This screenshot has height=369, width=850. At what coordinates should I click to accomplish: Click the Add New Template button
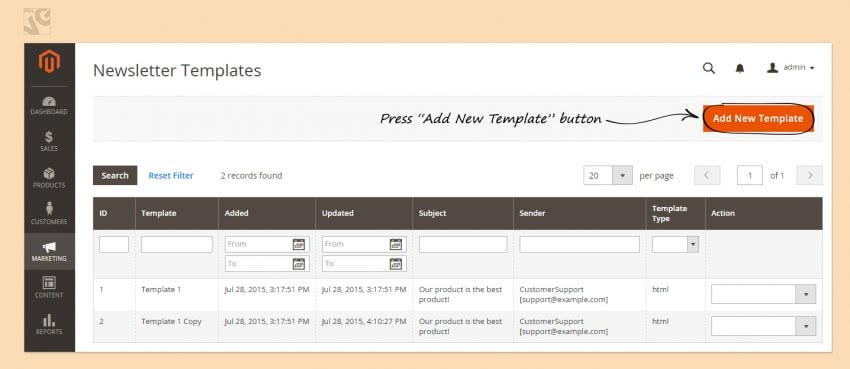[758, 118]
